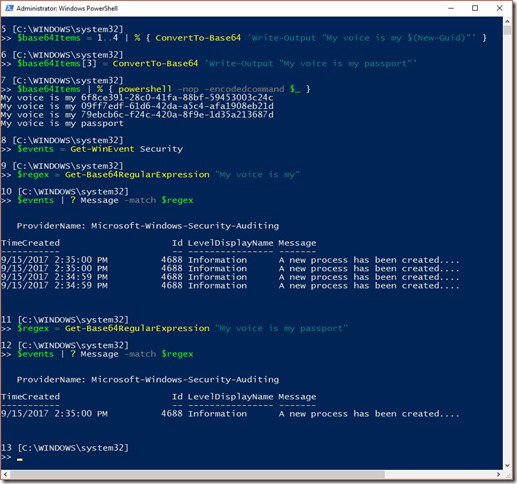Click the first 2:35:00 PM event row

(x=230, y=260)
